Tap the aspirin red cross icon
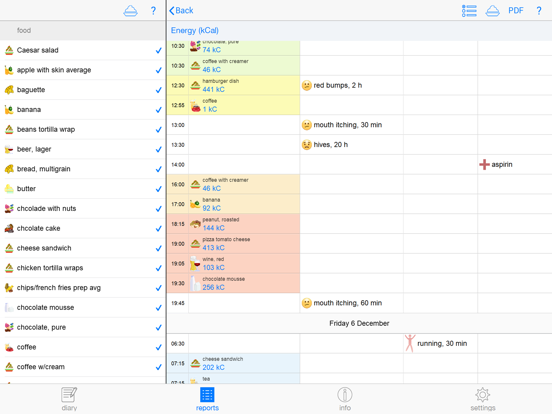552x414 pixels. (484, 164)
